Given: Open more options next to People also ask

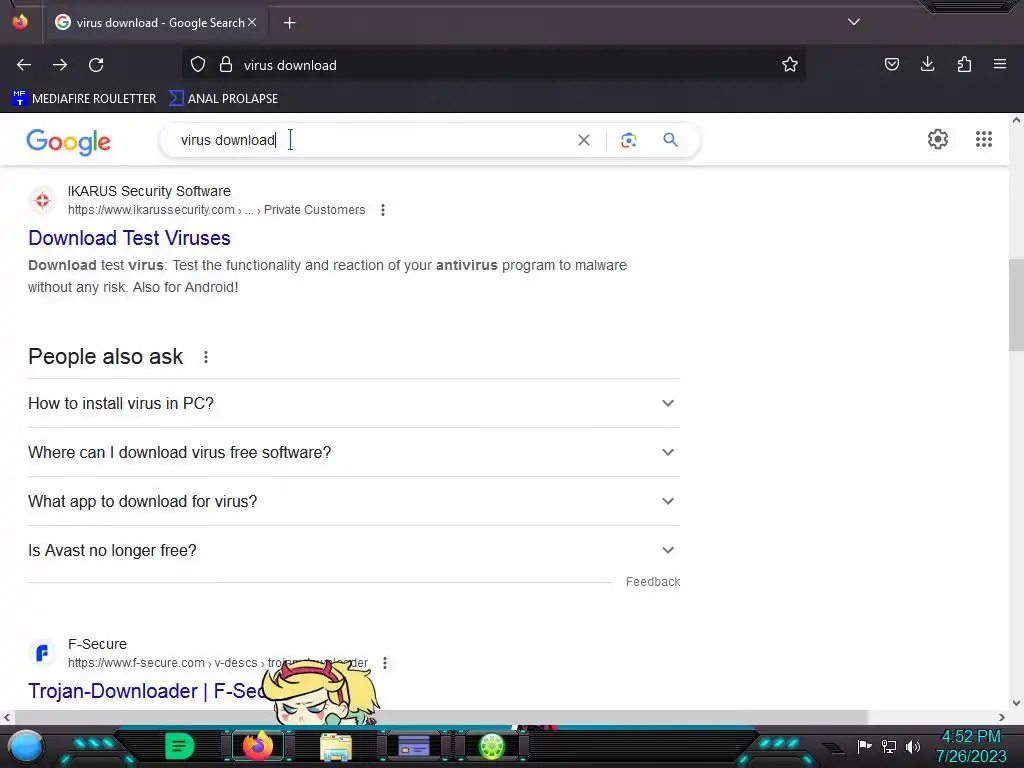Looking at the screenshot, I should [206, 357].
